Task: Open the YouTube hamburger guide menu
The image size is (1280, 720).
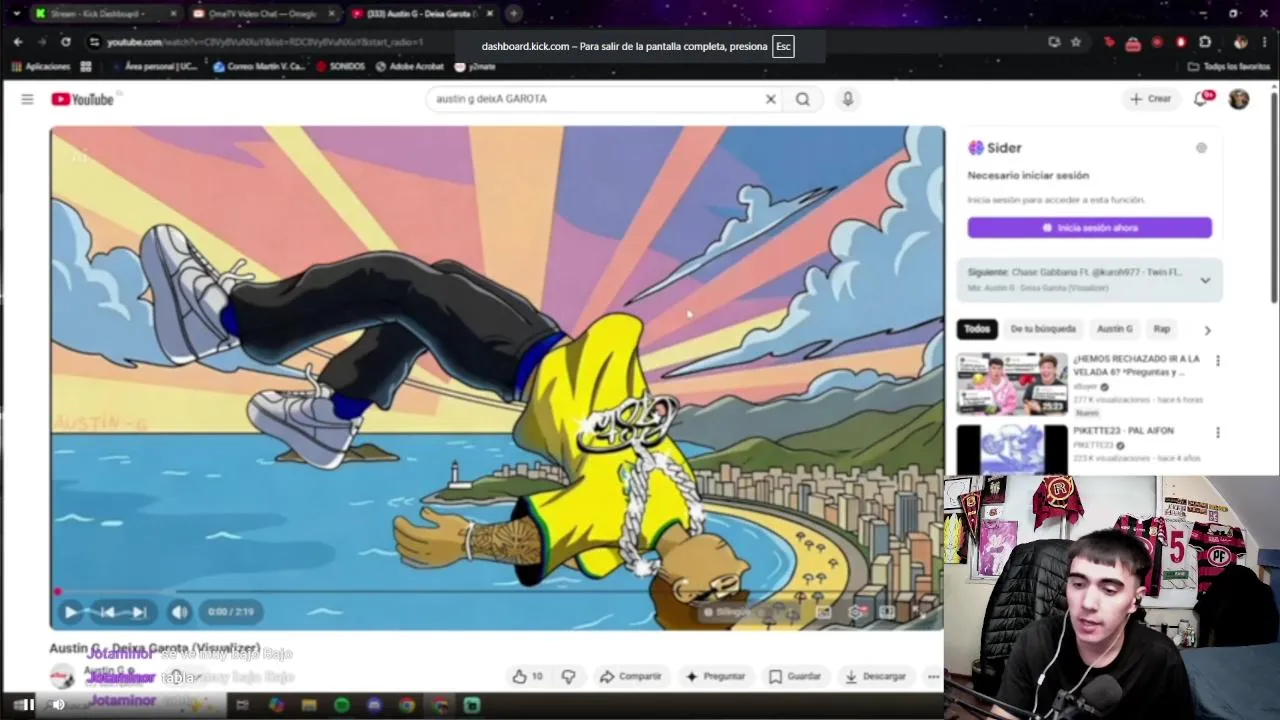Action: [x=27, y=99]
